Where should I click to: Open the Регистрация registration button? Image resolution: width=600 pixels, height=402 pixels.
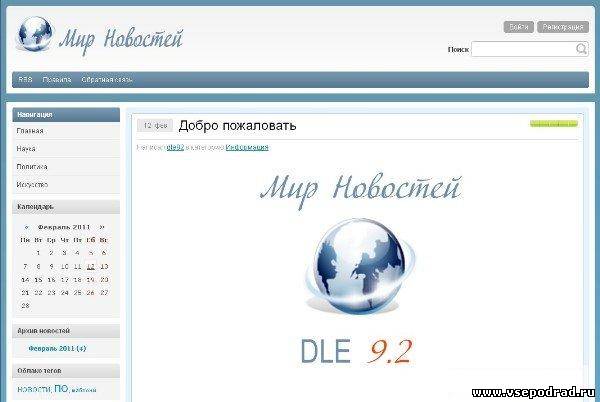click(x=562, y=27)
